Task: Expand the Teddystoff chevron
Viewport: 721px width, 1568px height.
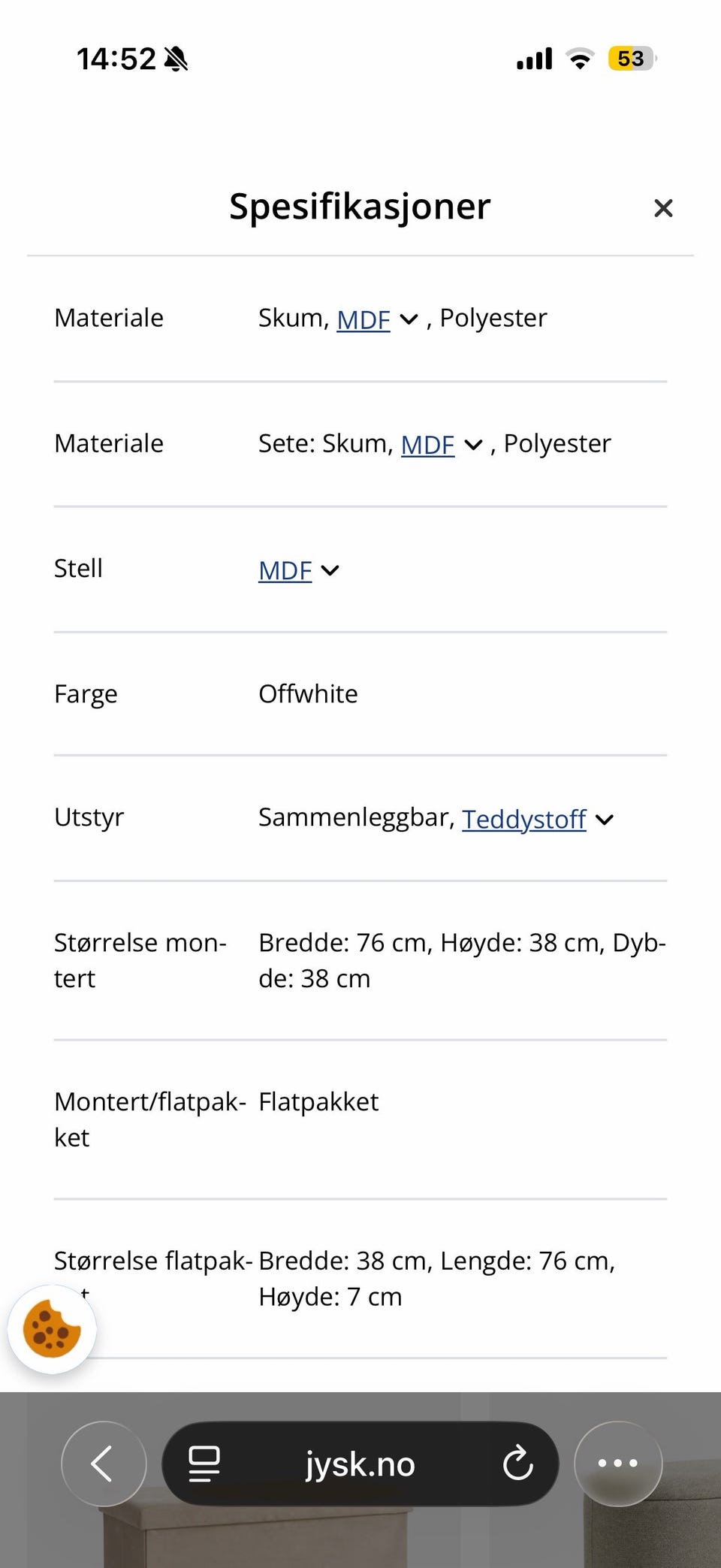Action: (605, 819)
